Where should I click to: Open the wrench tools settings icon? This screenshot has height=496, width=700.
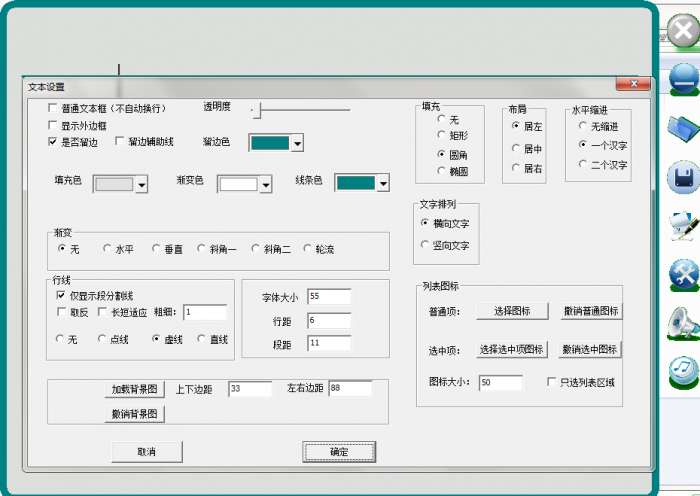click(684, 274)
